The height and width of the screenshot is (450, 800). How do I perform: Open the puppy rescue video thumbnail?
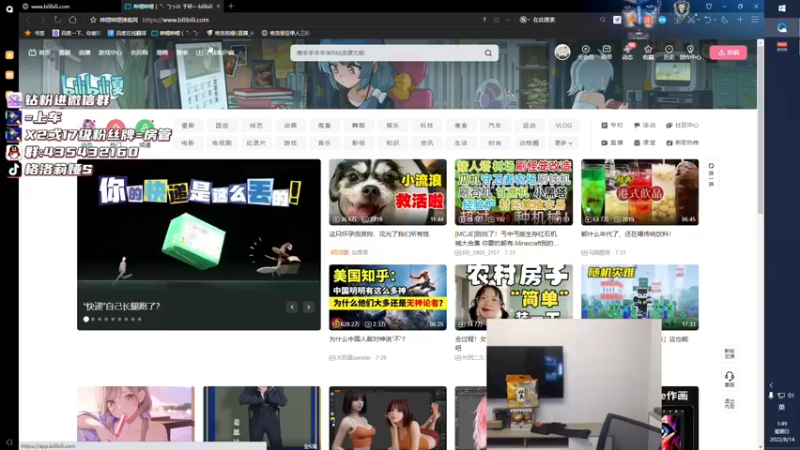[388, 192]
